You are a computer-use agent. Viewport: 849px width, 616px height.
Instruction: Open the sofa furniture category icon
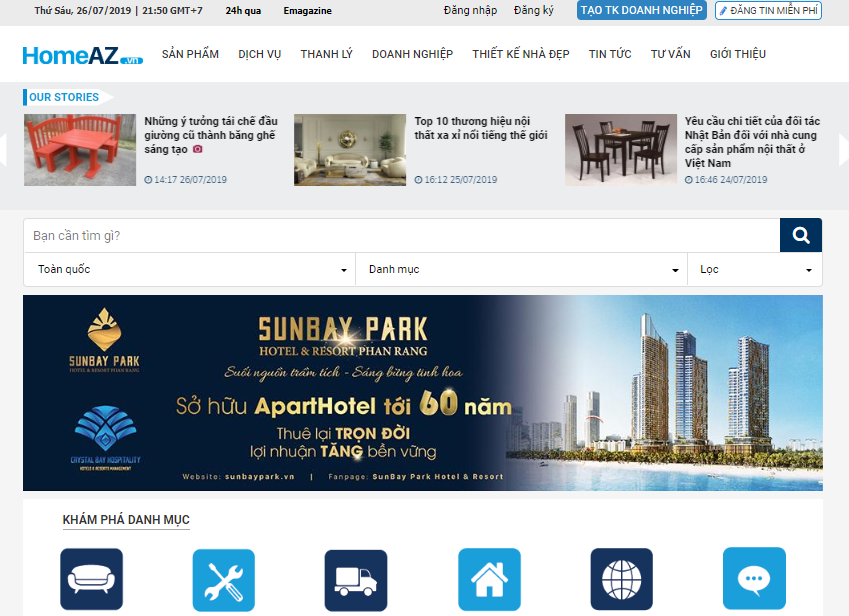[92, 579]
